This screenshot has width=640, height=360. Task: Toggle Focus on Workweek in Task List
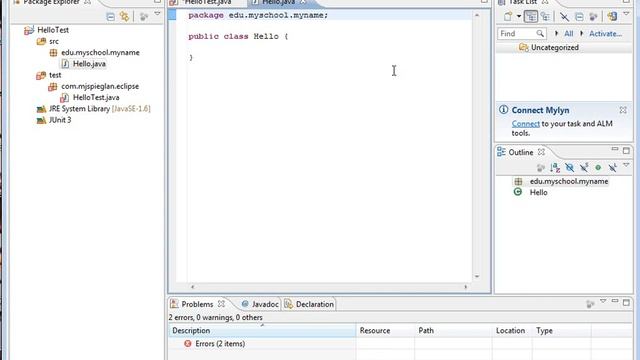tap(593, 17)
